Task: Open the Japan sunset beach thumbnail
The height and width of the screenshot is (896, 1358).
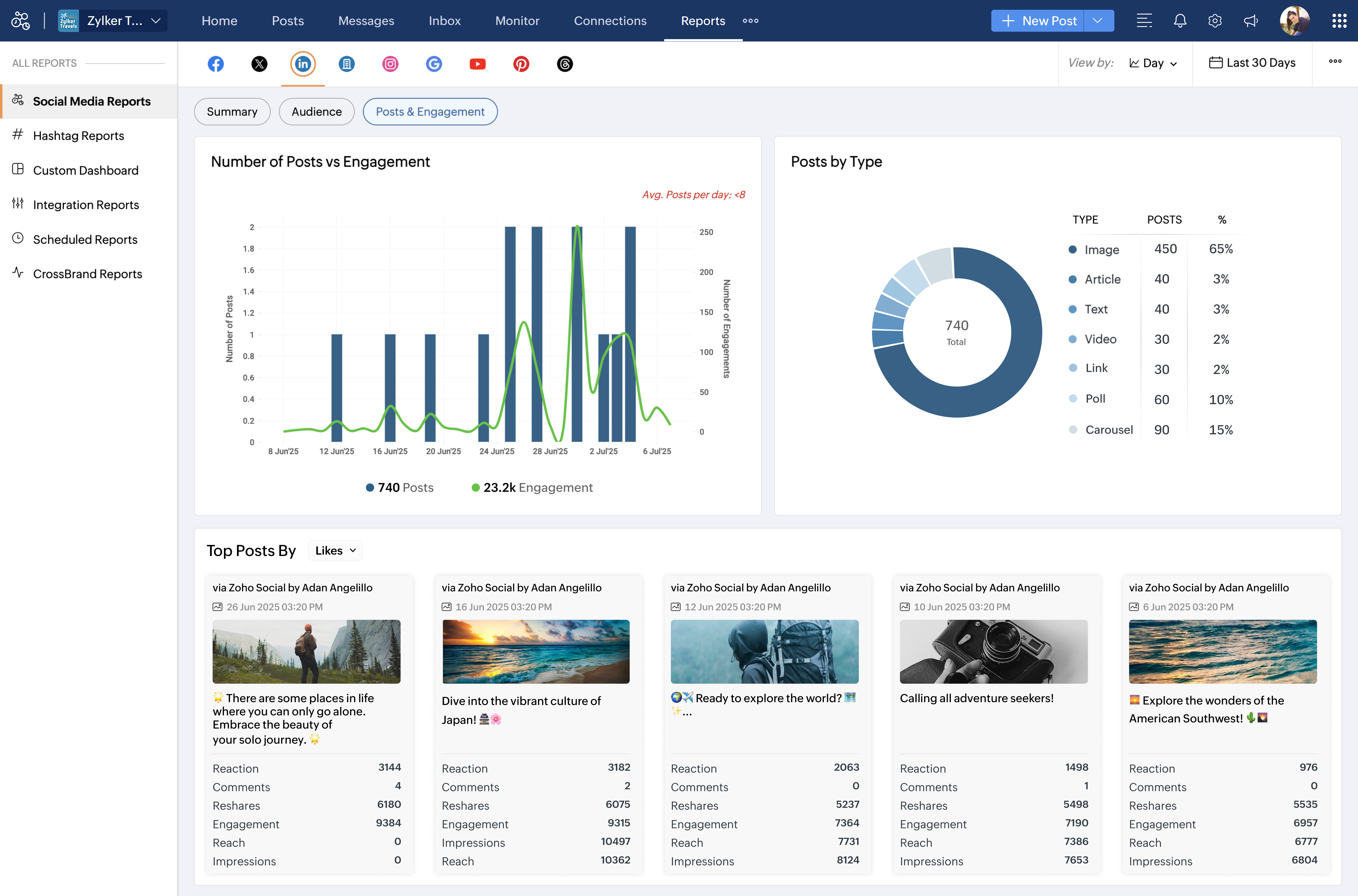Action: [535, 651]
